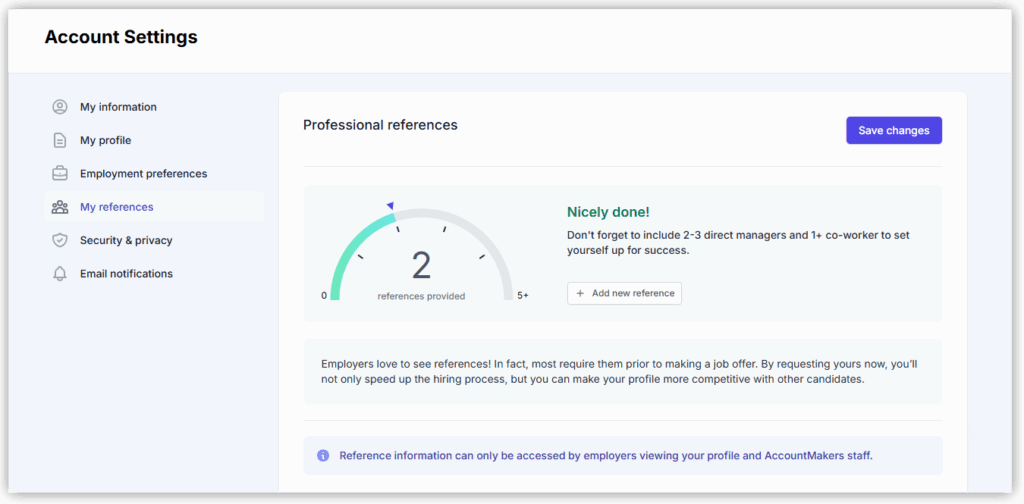Click the Nicely done! green heading

click(608, 212)
